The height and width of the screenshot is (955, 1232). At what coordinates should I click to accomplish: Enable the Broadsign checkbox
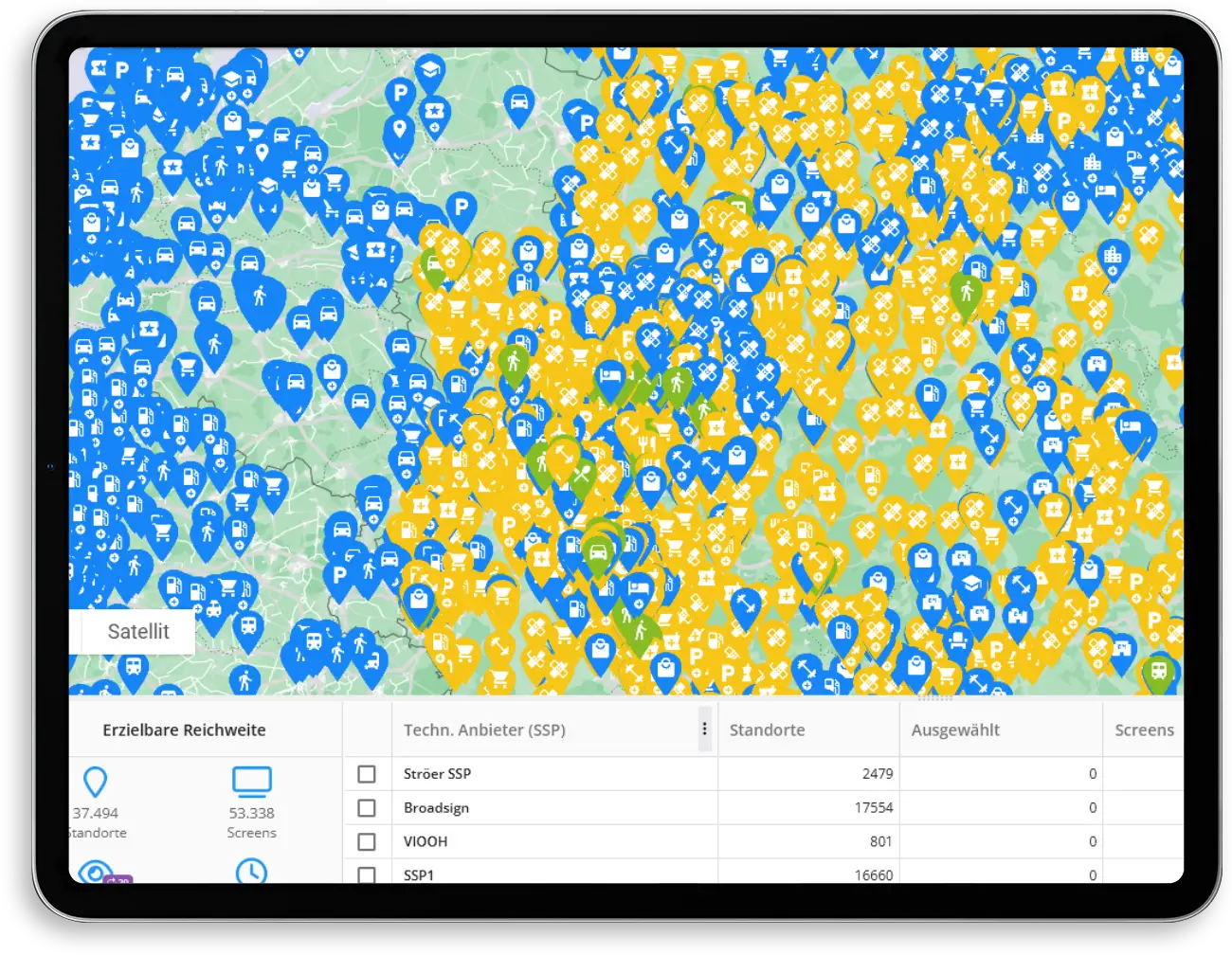click(x=367, y=808)
